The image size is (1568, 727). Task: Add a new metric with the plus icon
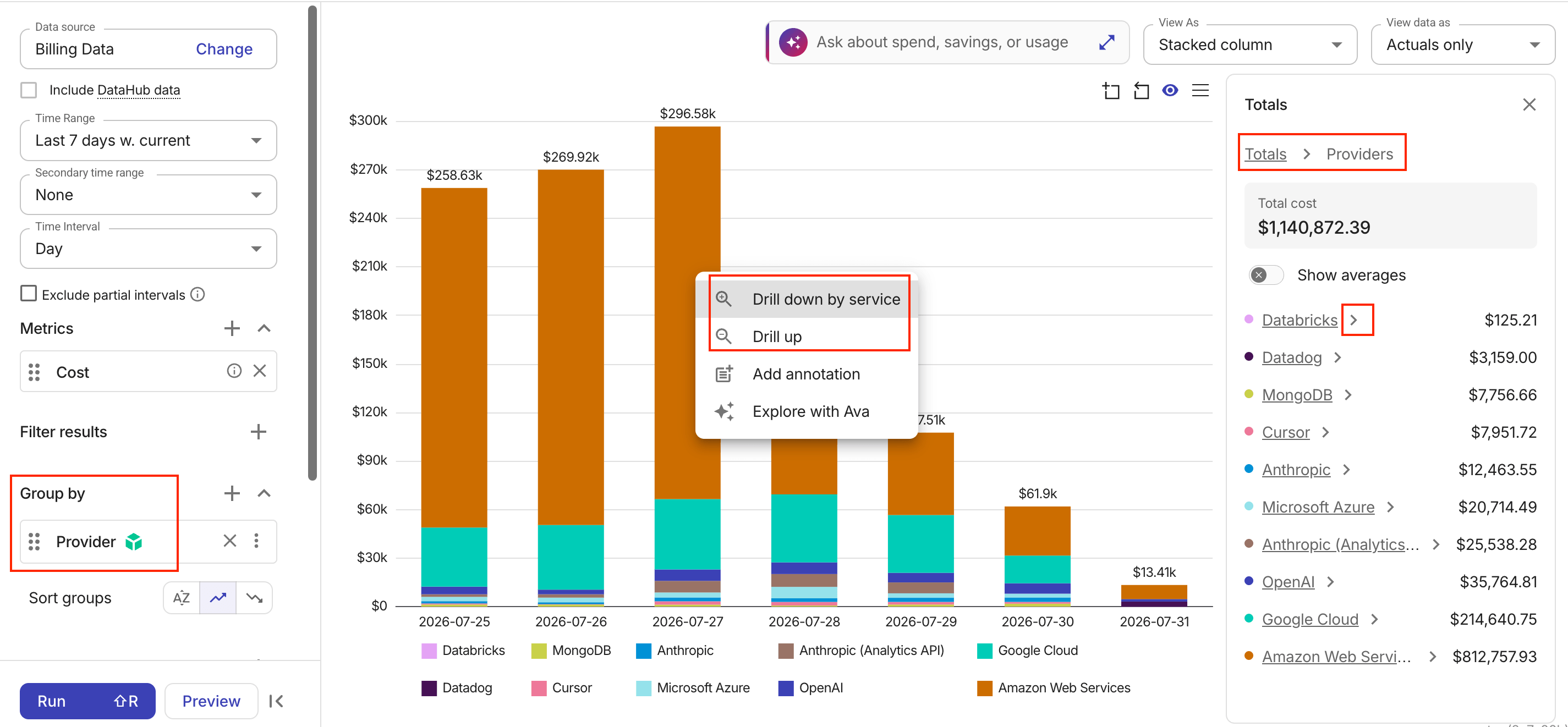coord(232,328)
